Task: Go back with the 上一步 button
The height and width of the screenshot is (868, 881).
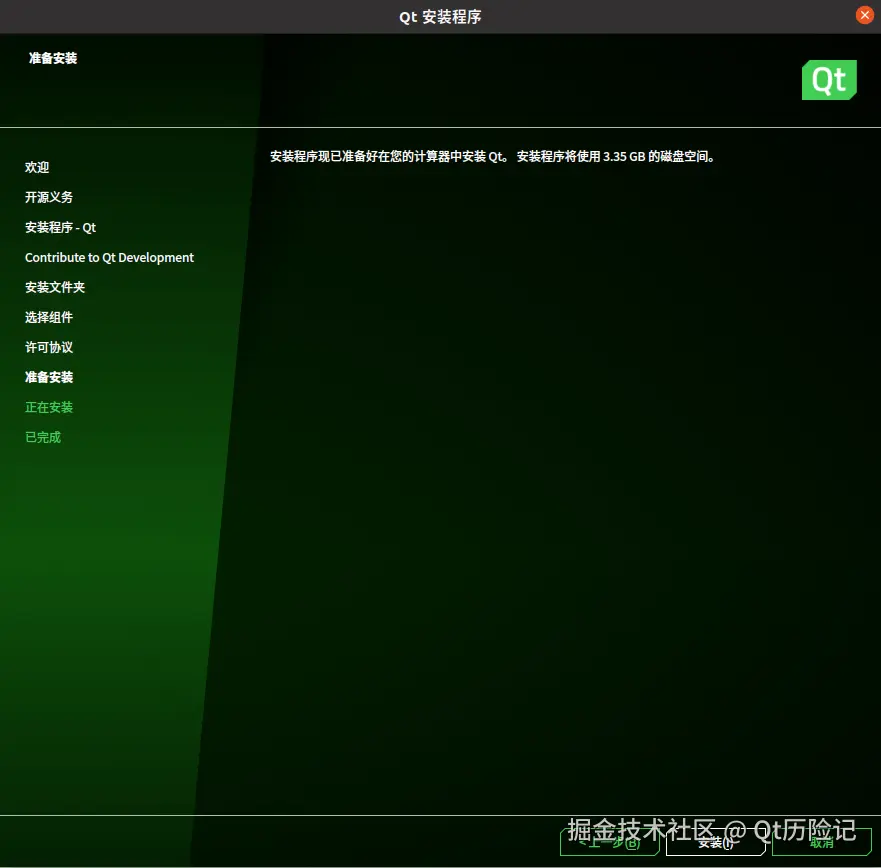Action: tap(610, 842)
